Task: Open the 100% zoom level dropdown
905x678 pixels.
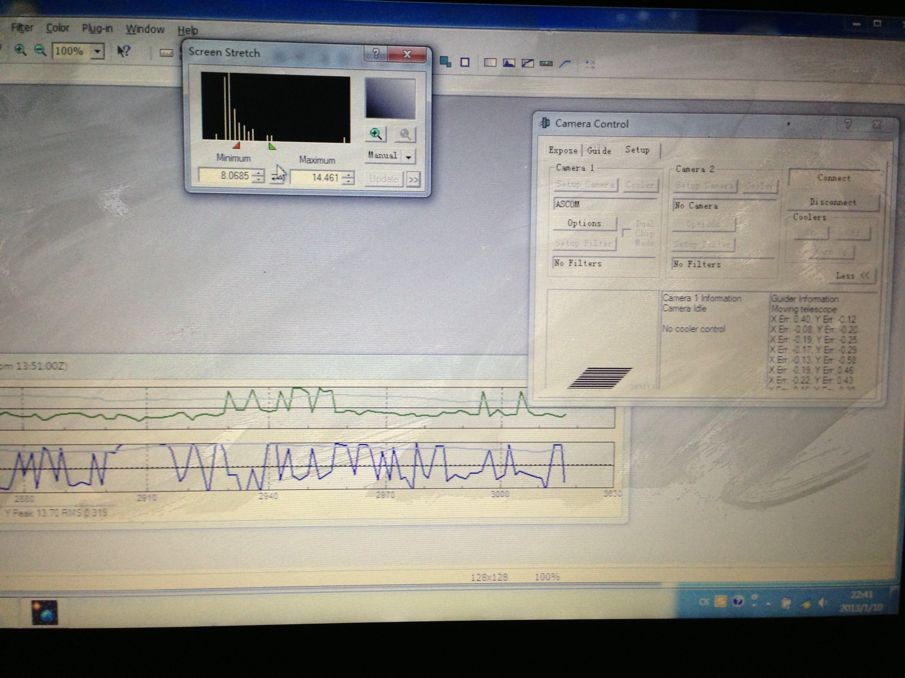Action: [97, 51]
